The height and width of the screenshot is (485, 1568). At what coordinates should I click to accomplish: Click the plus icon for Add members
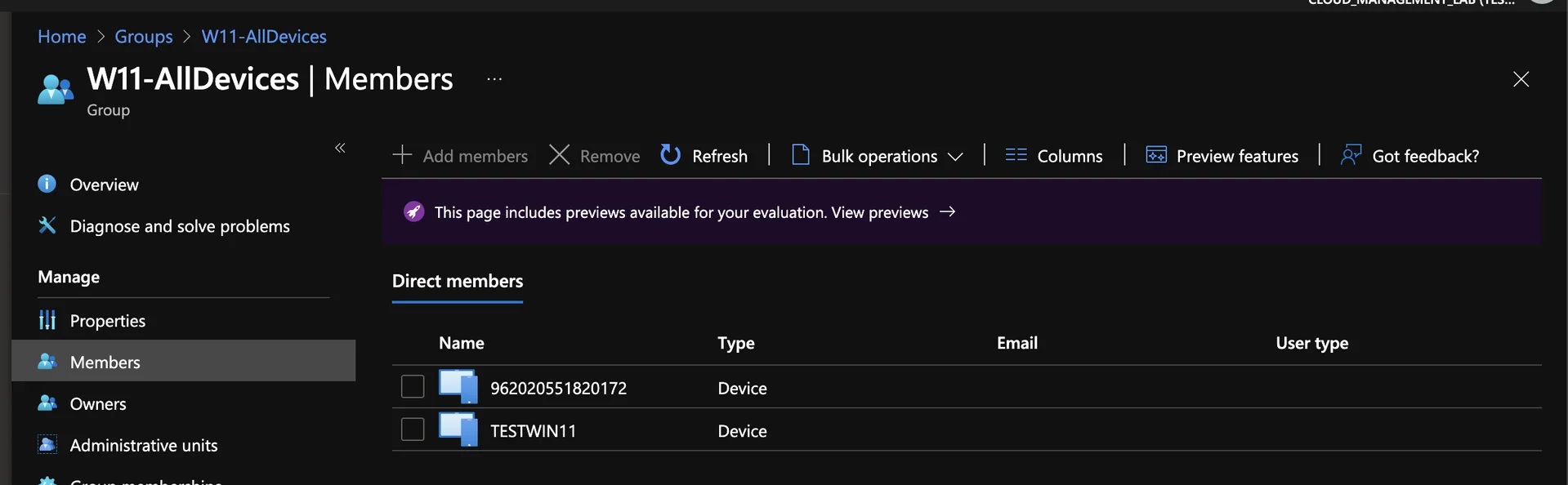point(402,154)
